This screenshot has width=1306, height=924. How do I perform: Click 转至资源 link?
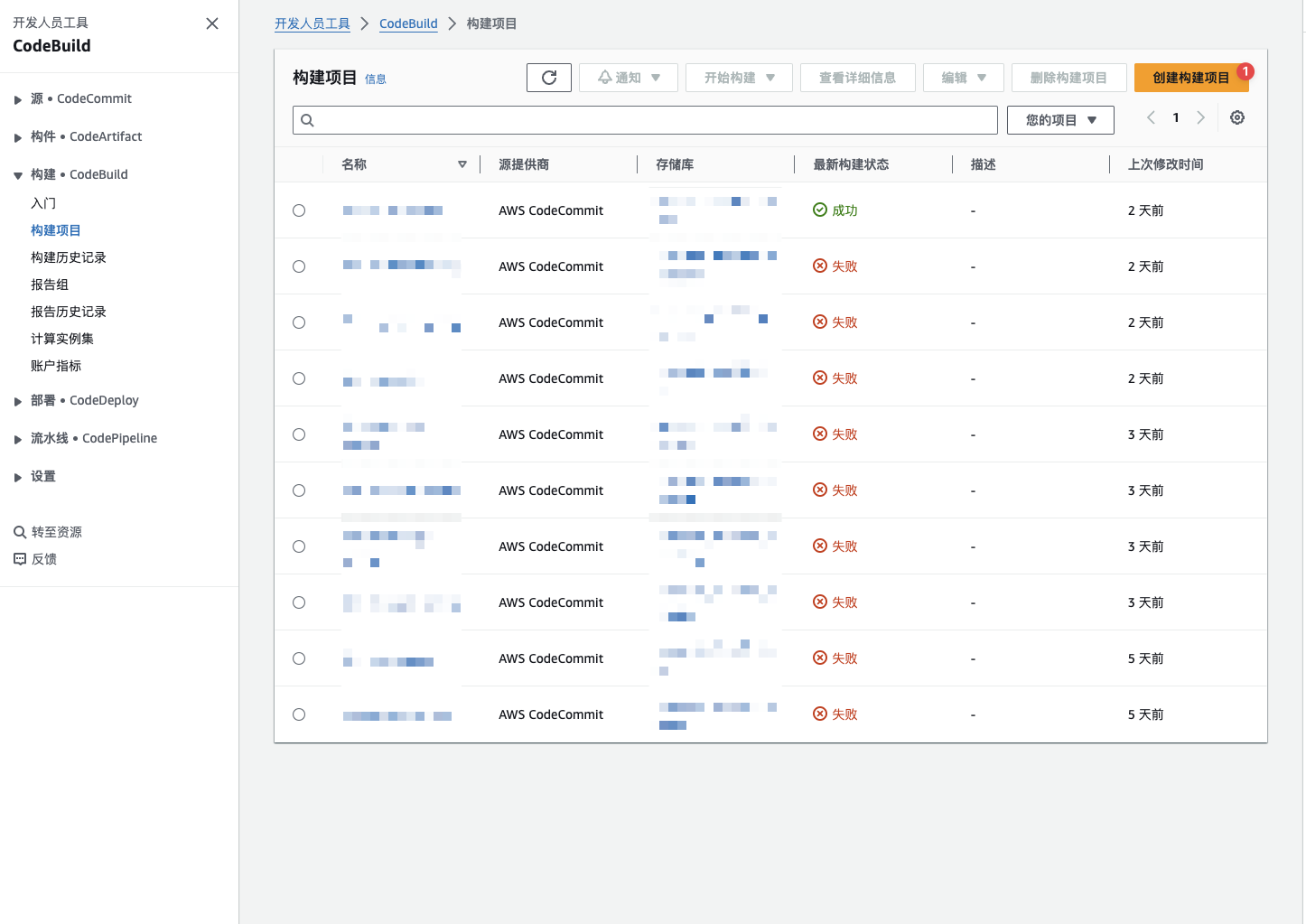57,532
